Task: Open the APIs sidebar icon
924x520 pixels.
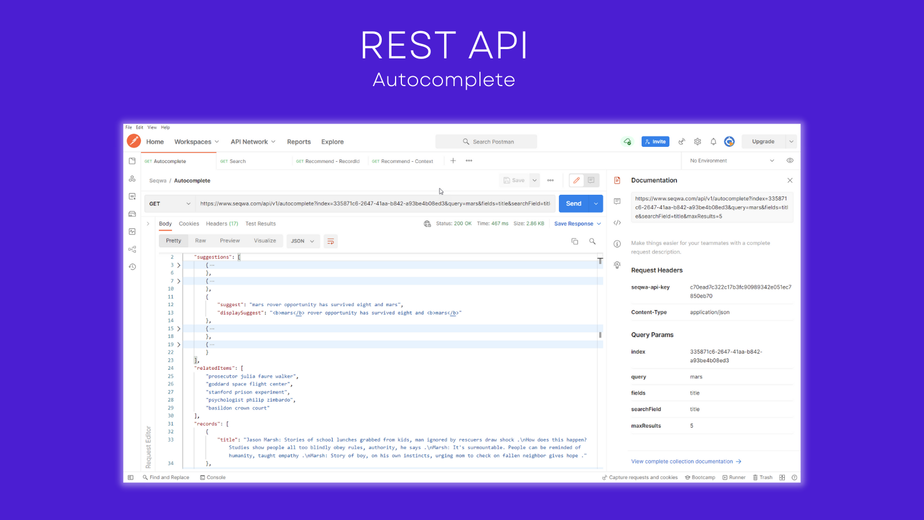Action: point(132,179)
